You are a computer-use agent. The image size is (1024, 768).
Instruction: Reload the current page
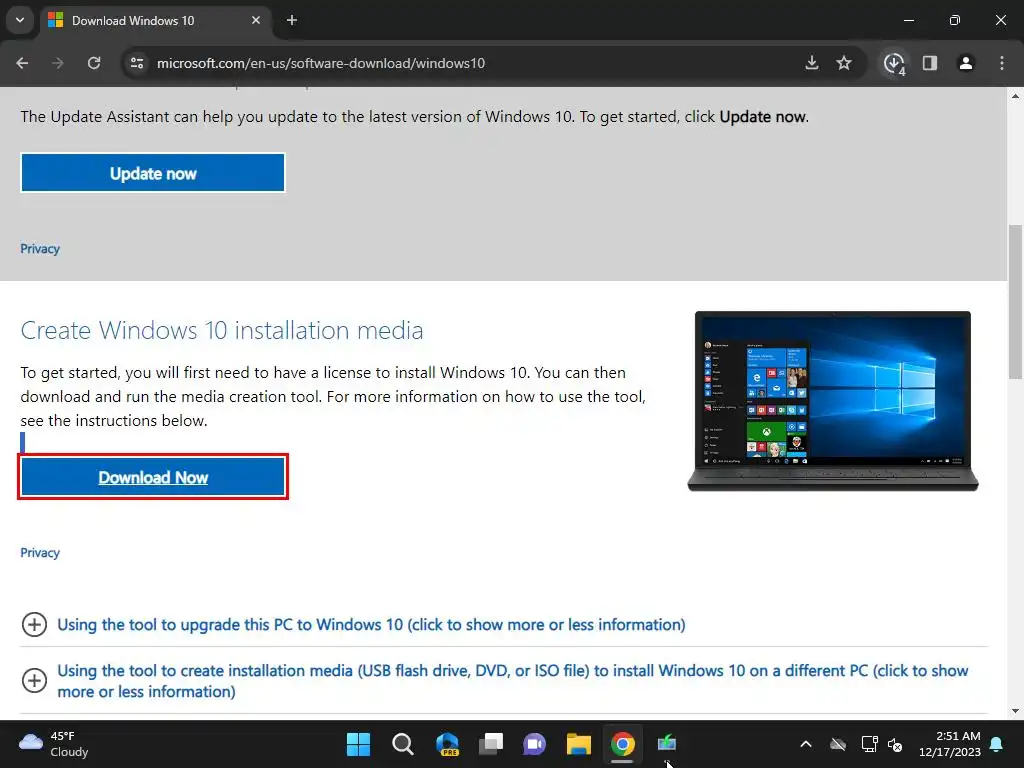click(x=94, y=63)
